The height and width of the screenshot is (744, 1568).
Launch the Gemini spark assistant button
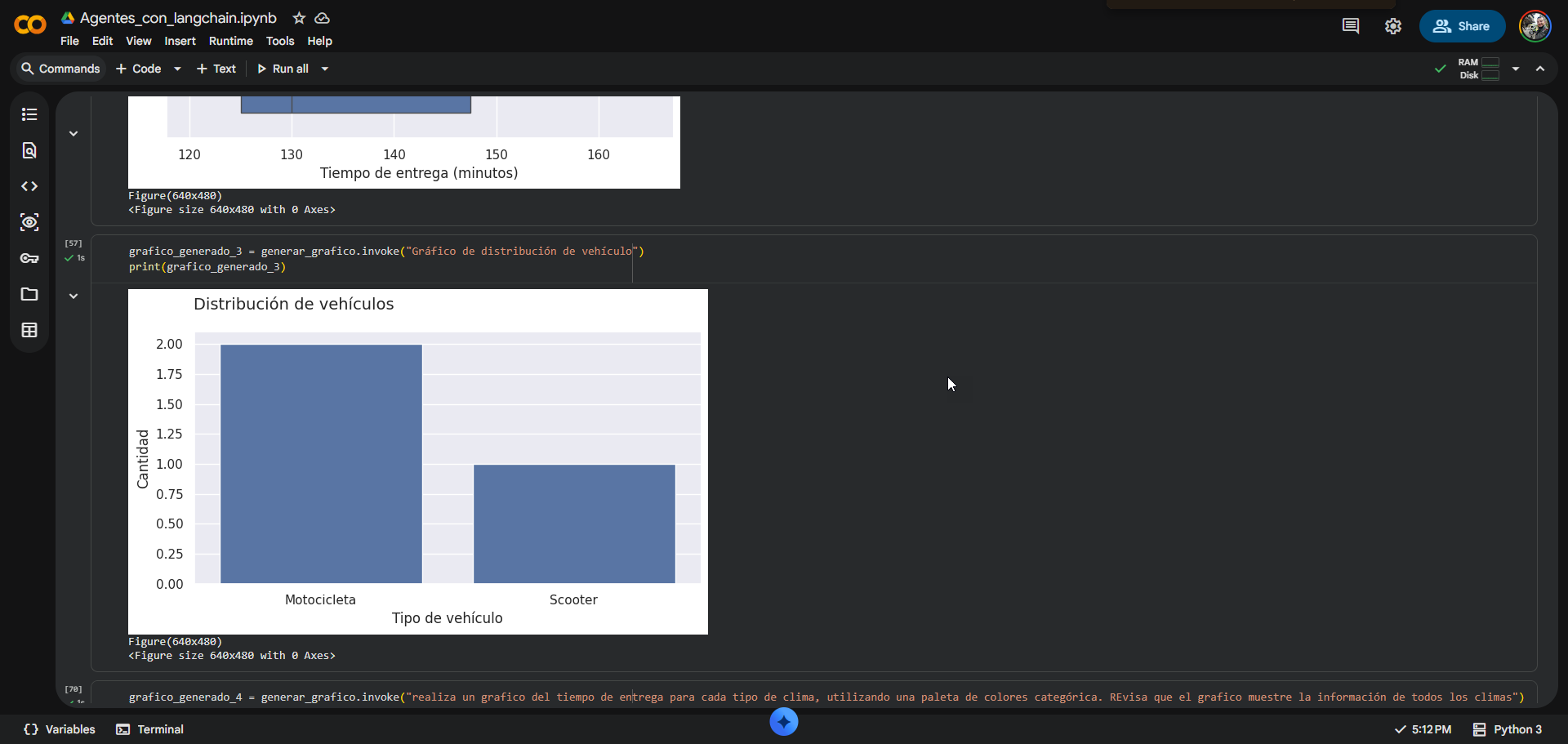(784, 722)
